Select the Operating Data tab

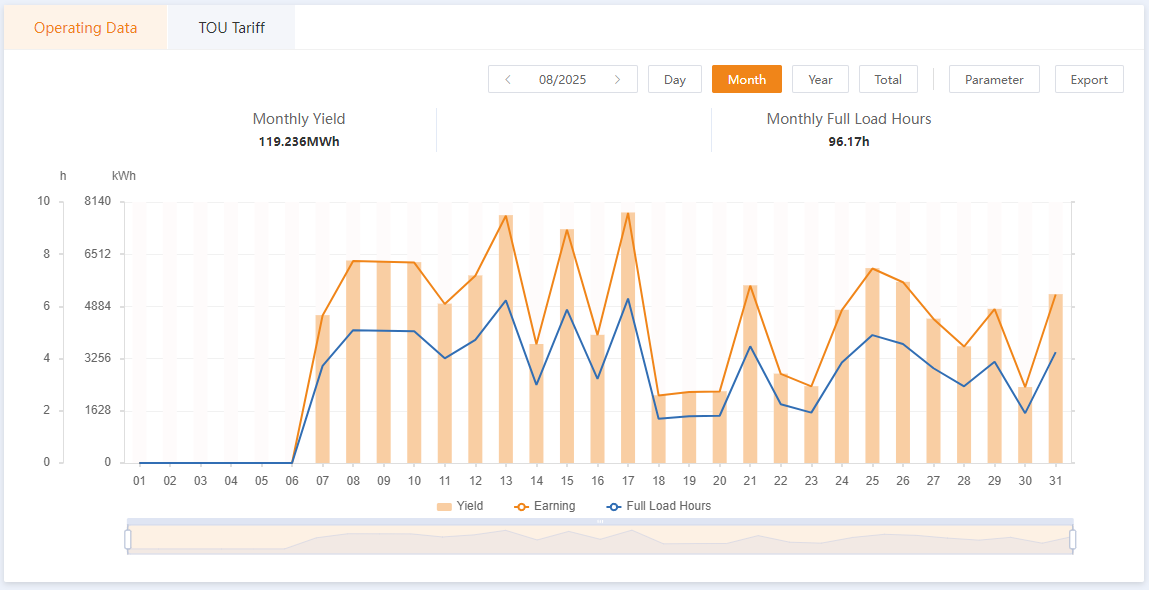[85, 28]
